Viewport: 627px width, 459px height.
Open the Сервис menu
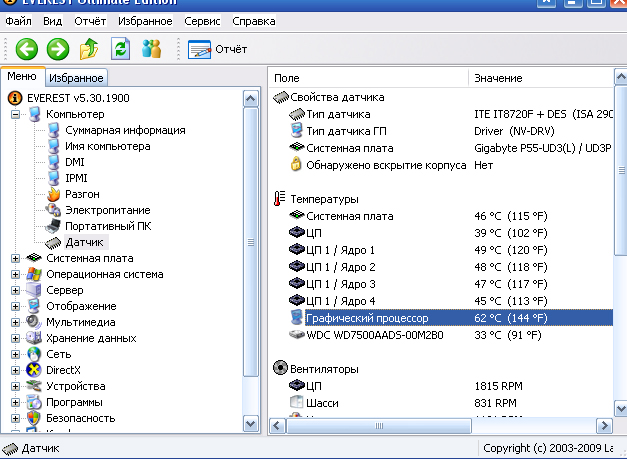[x=201, y=21]
